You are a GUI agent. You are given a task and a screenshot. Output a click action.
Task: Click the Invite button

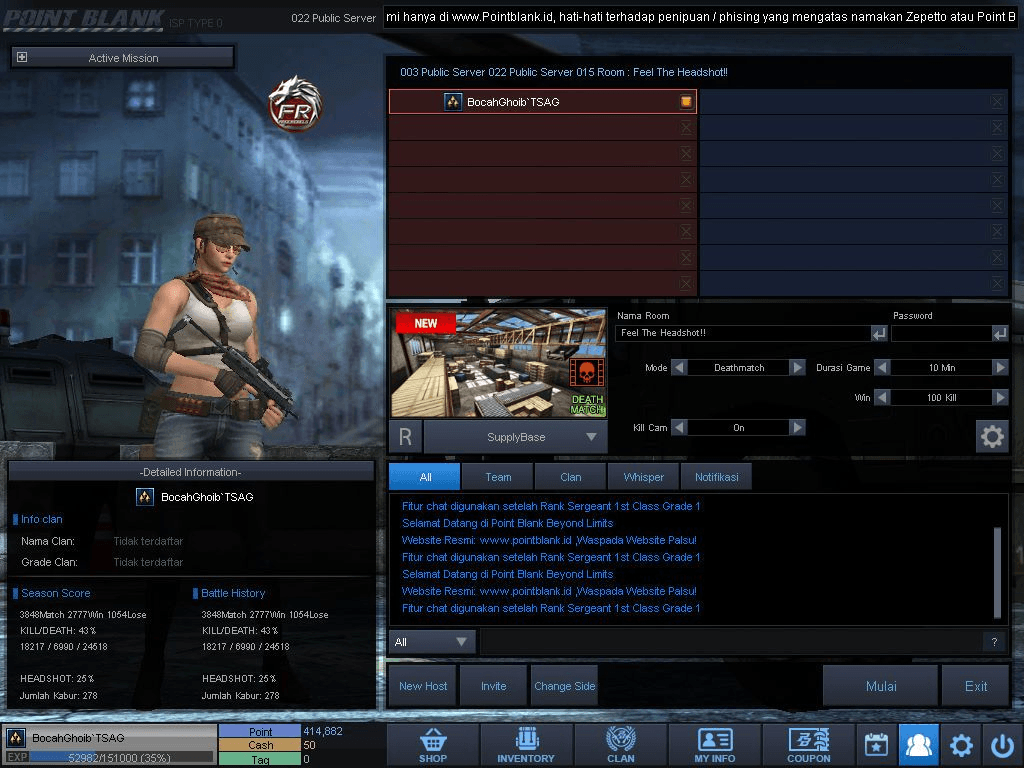[494, 686]
